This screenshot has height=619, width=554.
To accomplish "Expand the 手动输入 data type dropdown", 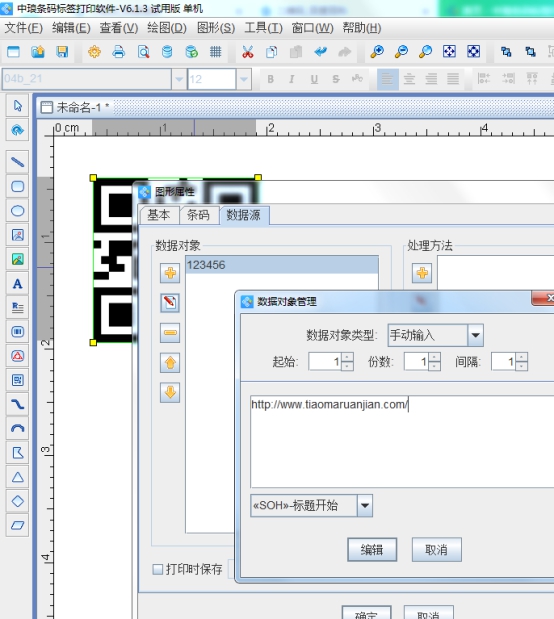I will tap(475, 336).
